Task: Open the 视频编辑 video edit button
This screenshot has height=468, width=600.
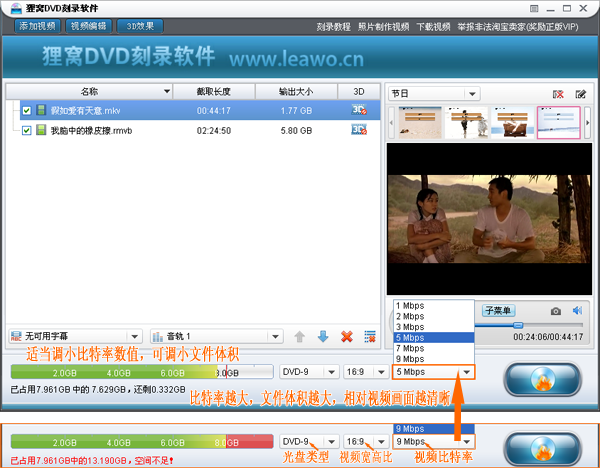Action: pos(89,26)
